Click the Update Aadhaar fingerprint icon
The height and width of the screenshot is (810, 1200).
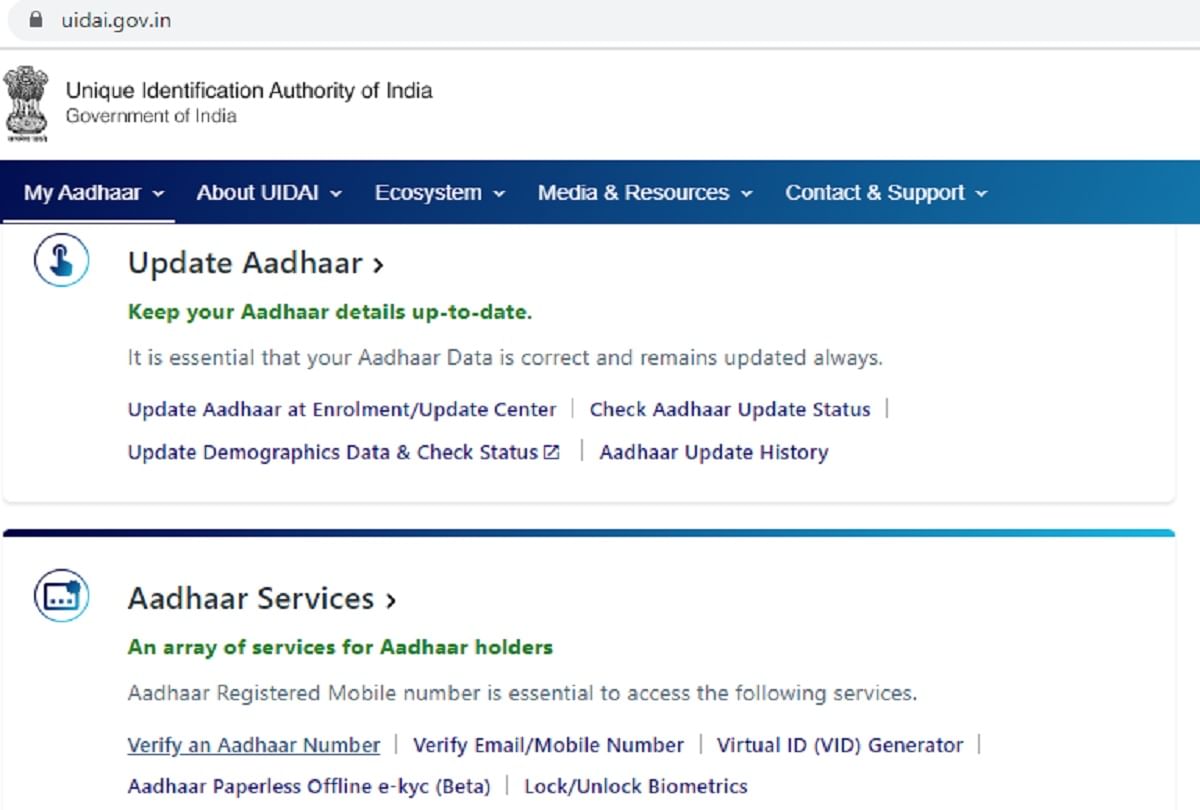tap(61, 261)
